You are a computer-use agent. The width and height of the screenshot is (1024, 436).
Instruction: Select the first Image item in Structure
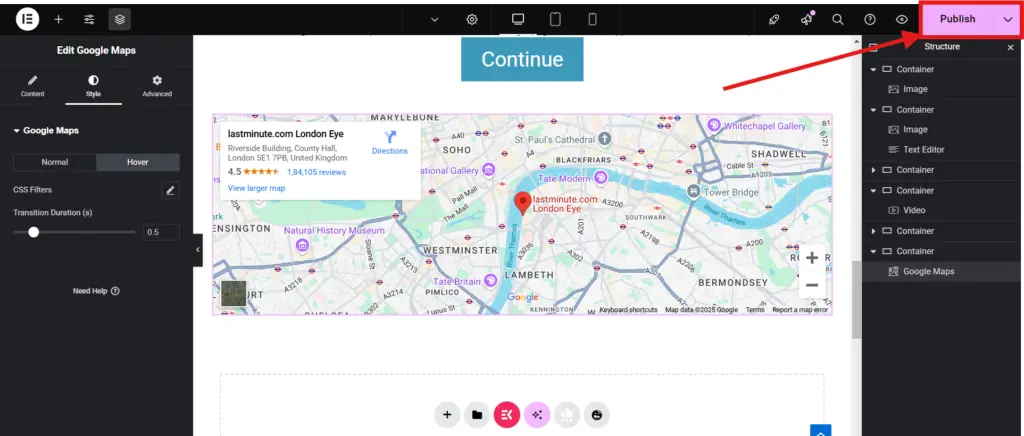pyautogui.click(x=915, y=89)
